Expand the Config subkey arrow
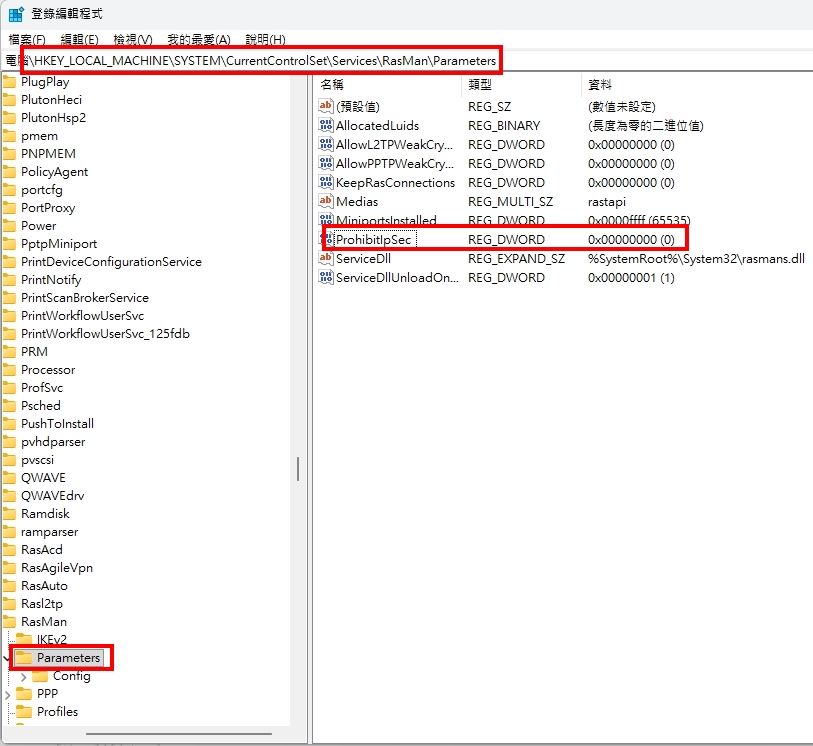Viewport: 813px width, 746px height. [x=24, y=676]
